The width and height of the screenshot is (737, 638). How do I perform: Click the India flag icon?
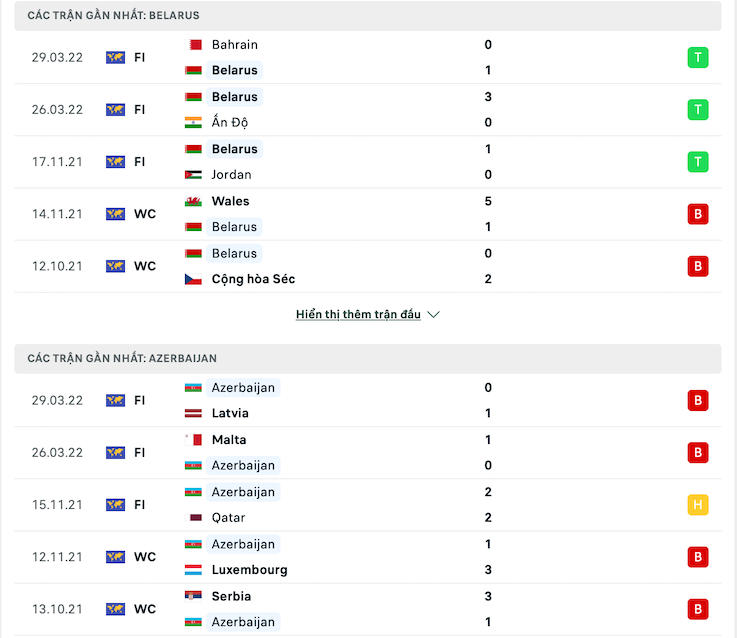[193, 123]
